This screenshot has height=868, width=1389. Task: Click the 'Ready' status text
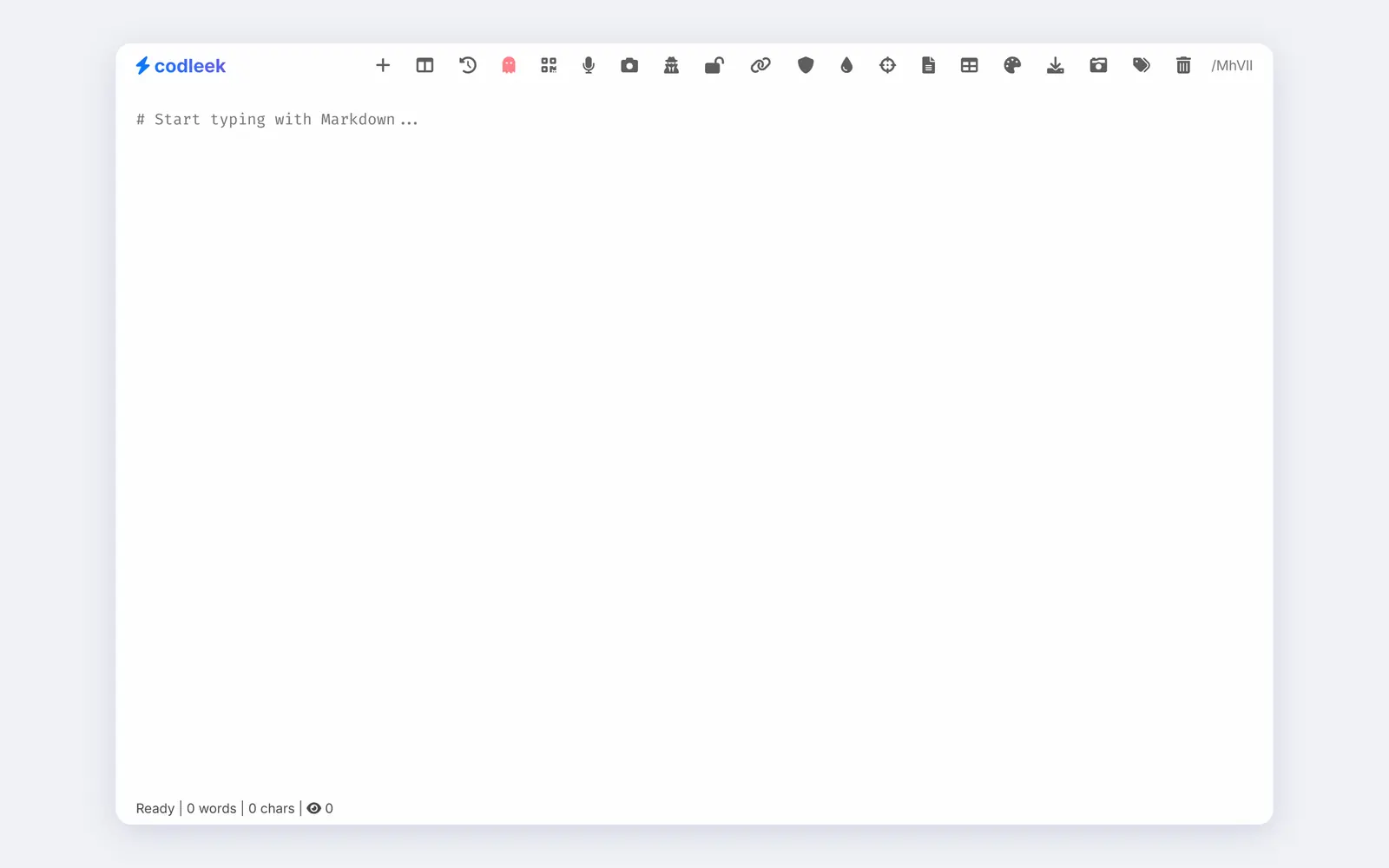coord(155,808)
